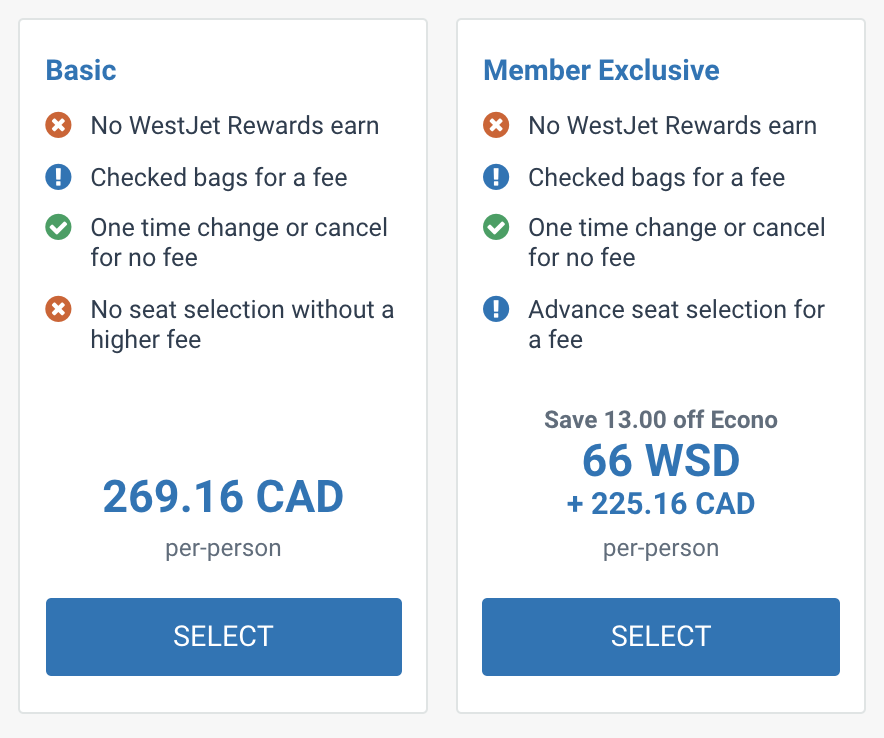Click the Save 13.00 off Econo text
The image size is (884, 738).
661,420
